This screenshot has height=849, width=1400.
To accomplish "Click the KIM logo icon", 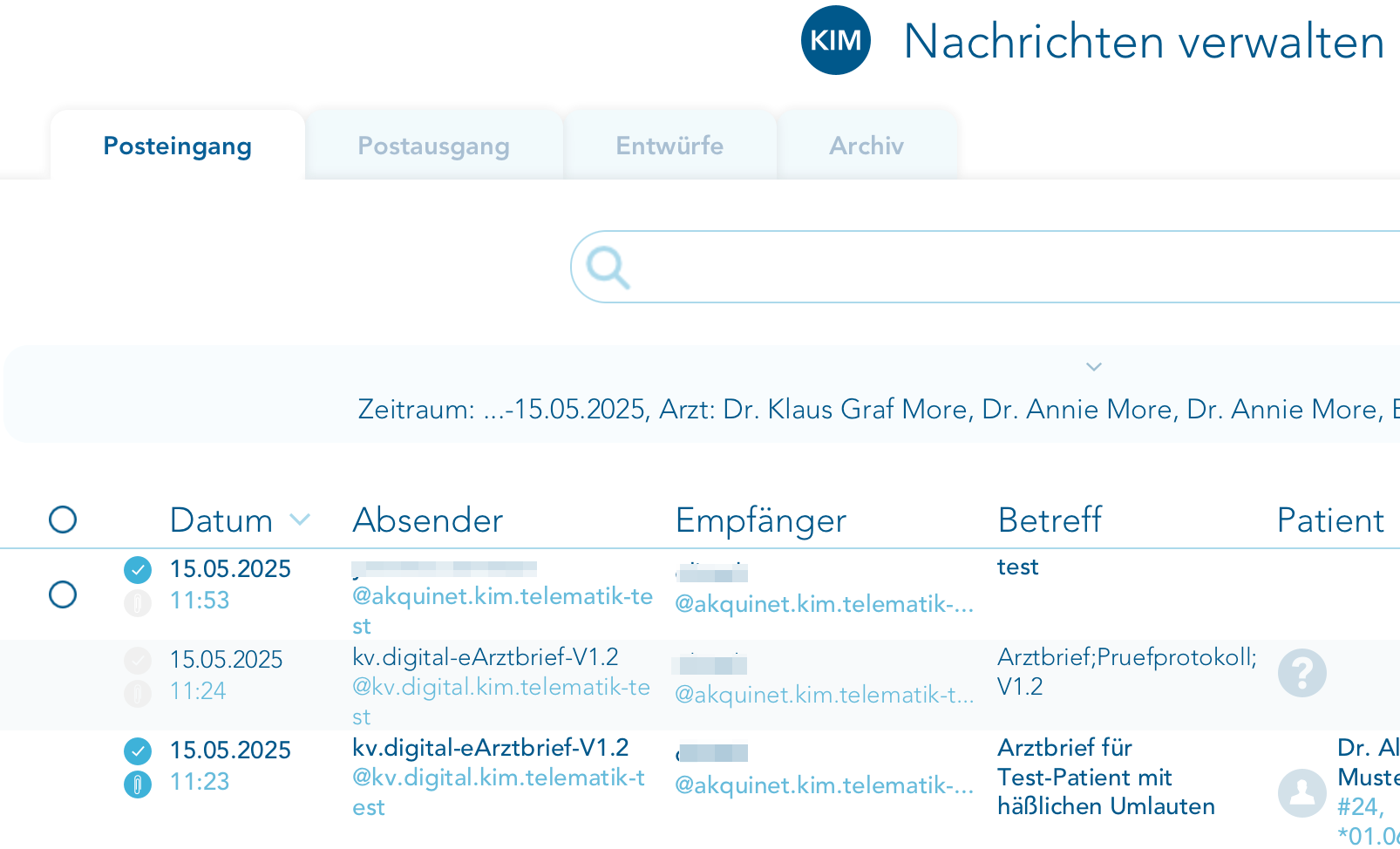I will [x=835, y=40].
